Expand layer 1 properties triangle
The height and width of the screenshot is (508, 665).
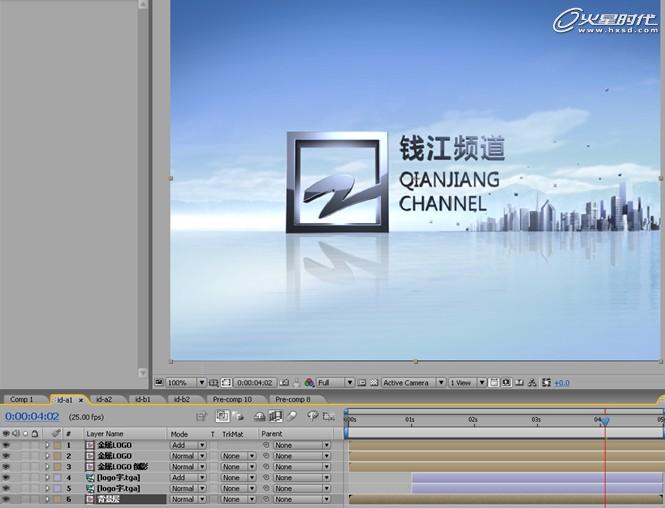[47, 445]
